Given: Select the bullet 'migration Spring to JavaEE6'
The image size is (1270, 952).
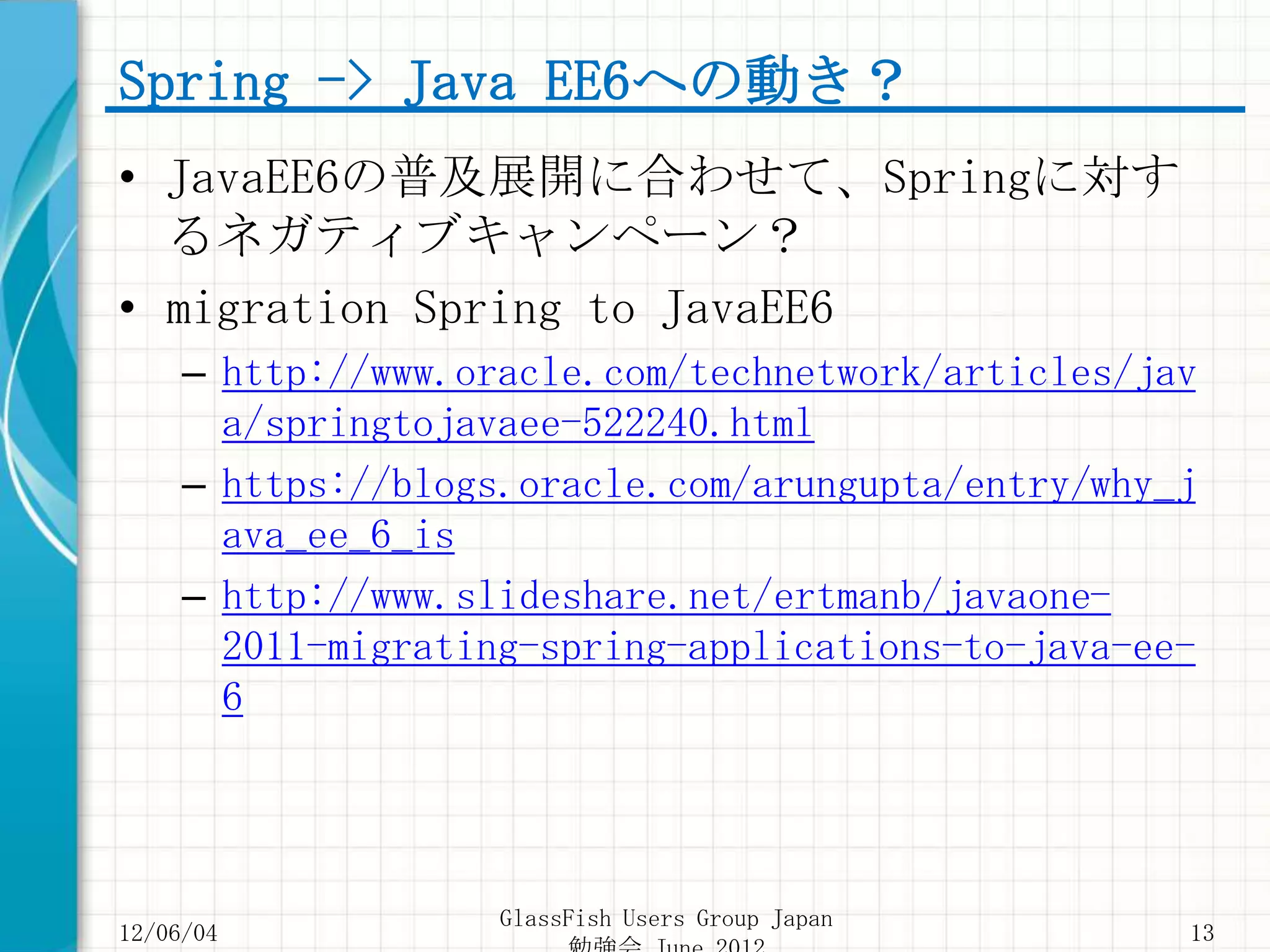Looking at the screenshot, I should click(499, 308).
